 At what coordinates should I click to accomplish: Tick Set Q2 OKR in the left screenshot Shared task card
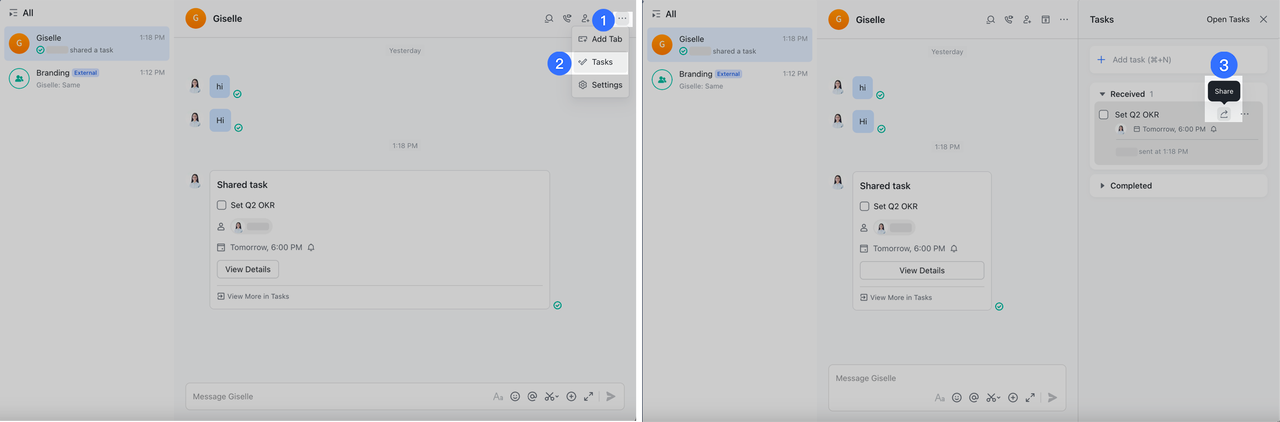(x=222, y=206)
